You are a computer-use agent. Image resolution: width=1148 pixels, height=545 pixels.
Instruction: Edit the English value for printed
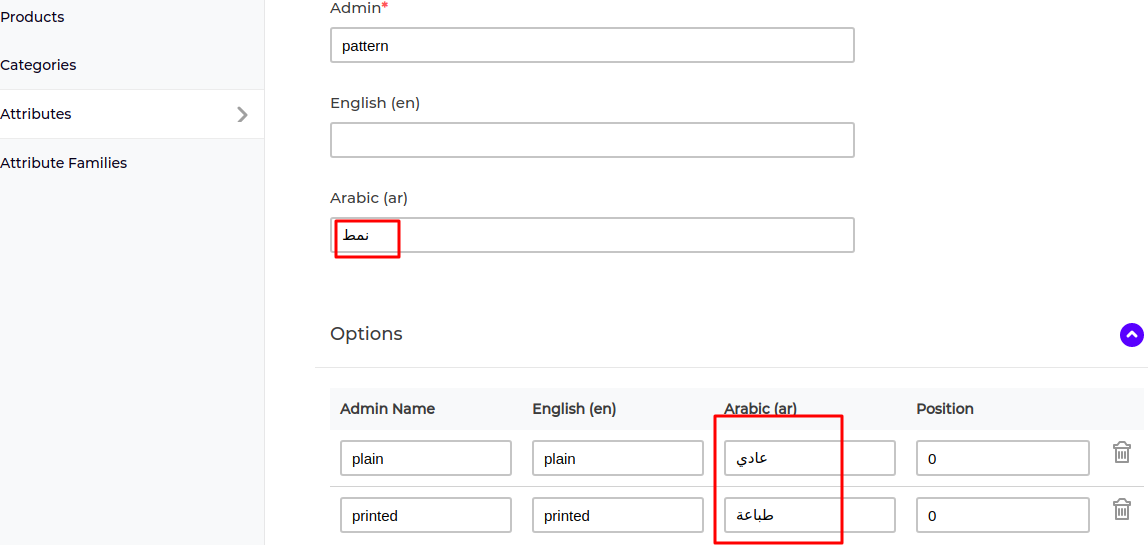(618, 515)
